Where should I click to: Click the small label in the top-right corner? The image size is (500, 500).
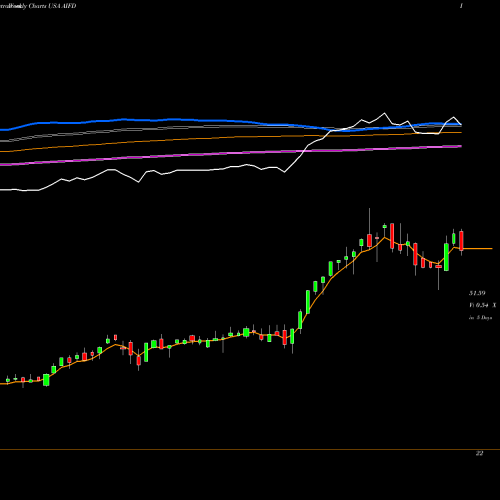[461, 6]
